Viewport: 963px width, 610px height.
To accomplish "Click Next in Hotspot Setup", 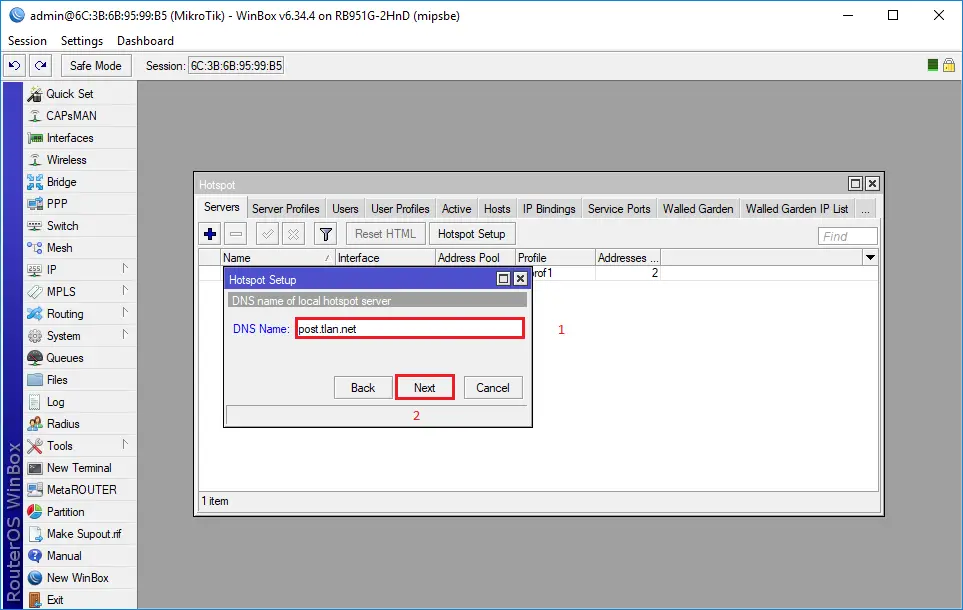I will coord(424,388).
